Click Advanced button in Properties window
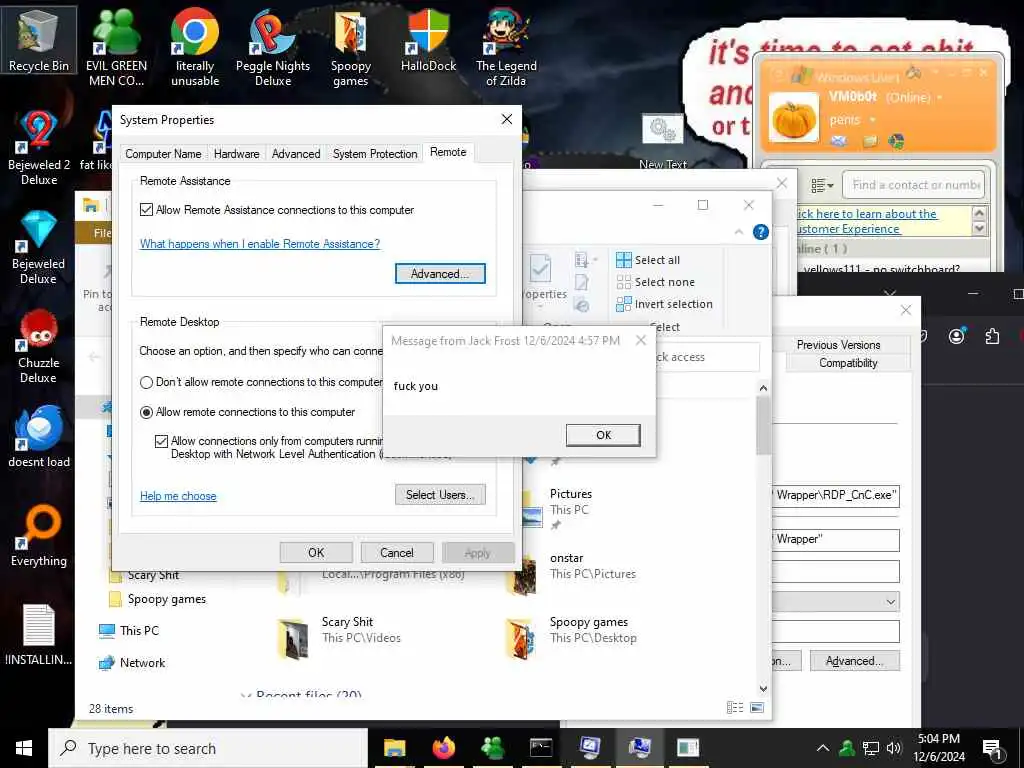This screenshot has width=1024, height=768. pyautogui.click(x=854, y=661)
